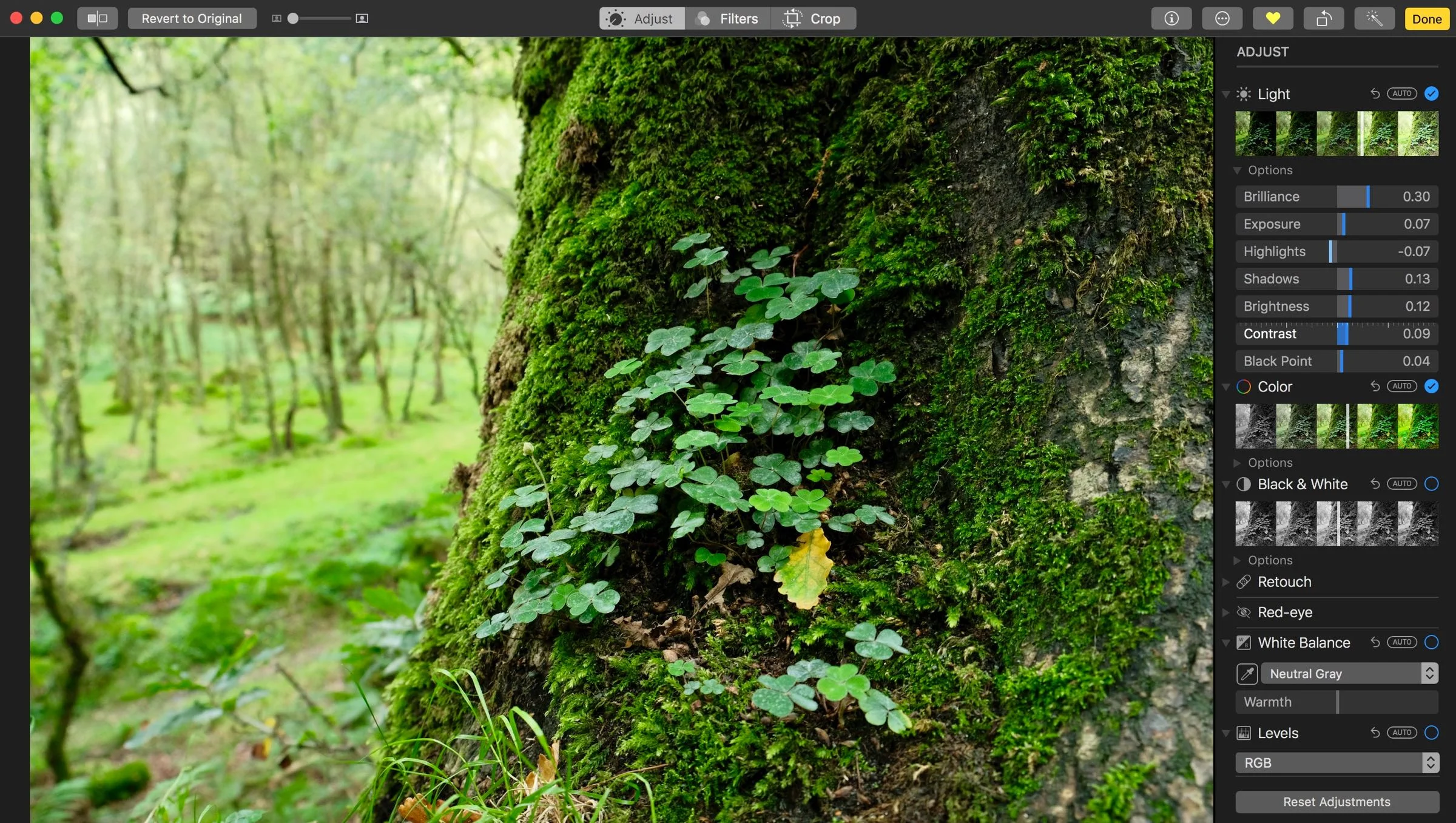1456x823 pixels.
Task: Expand the Retouch section
Action: (1226, 582)
